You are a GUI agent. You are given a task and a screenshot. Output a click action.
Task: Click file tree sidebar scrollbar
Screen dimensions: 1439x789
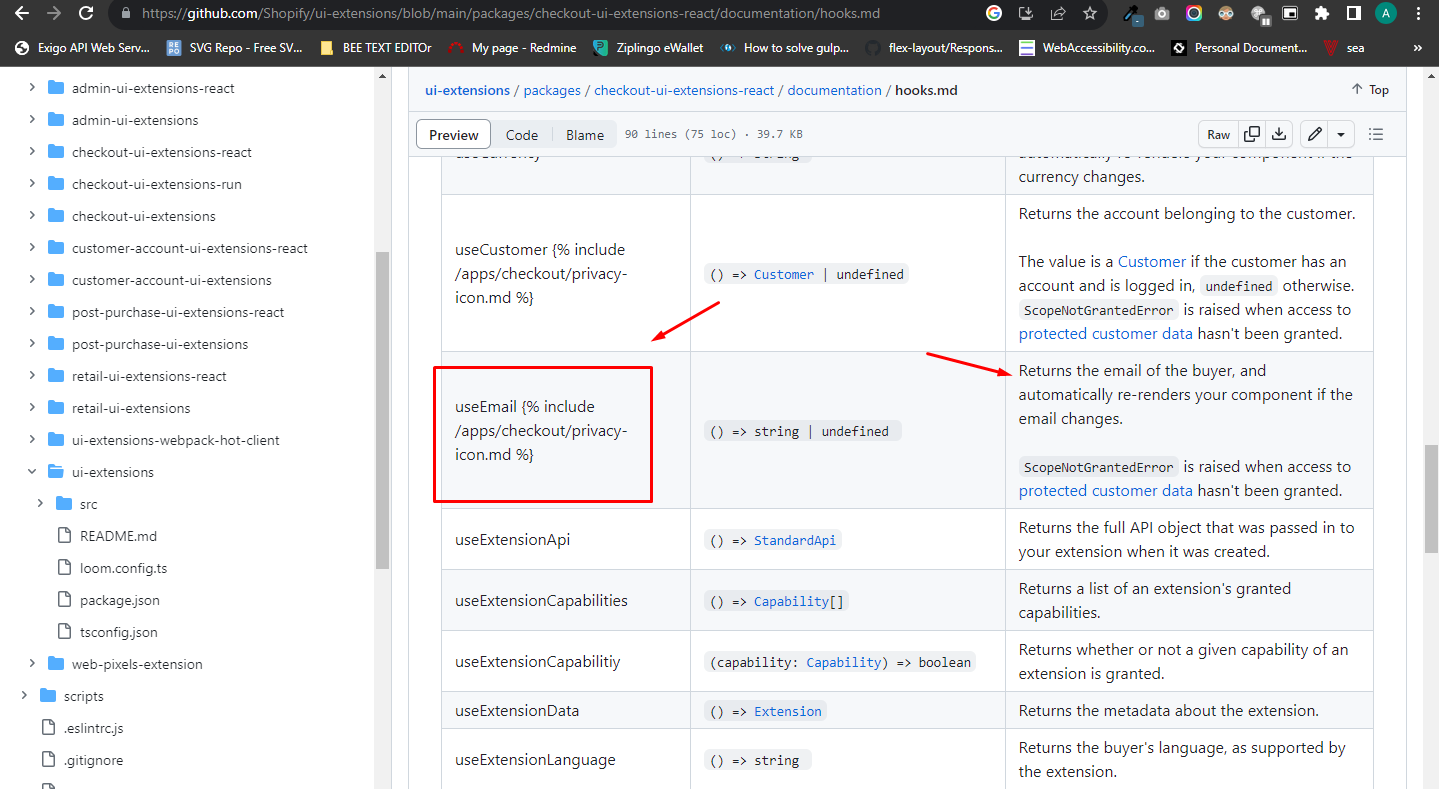pos(382,410)
